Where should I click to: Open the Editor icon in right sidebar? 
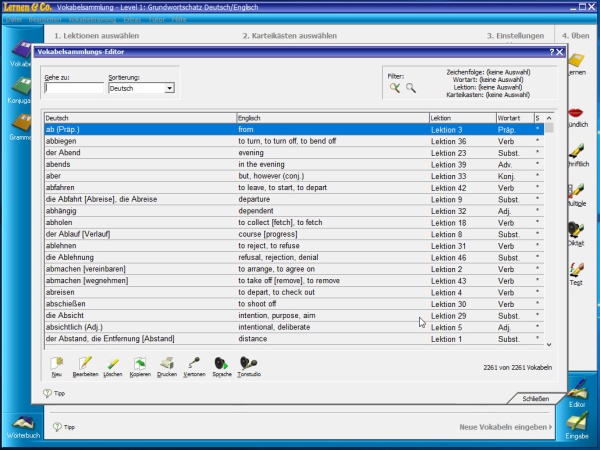[x=577, y=389]
